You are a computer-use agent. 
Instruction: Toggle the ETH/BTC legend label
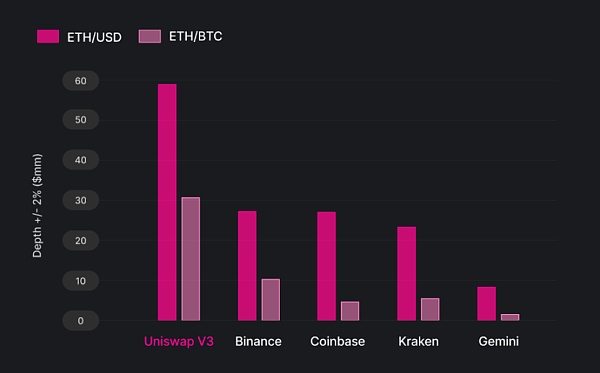(x=196, y=36)
